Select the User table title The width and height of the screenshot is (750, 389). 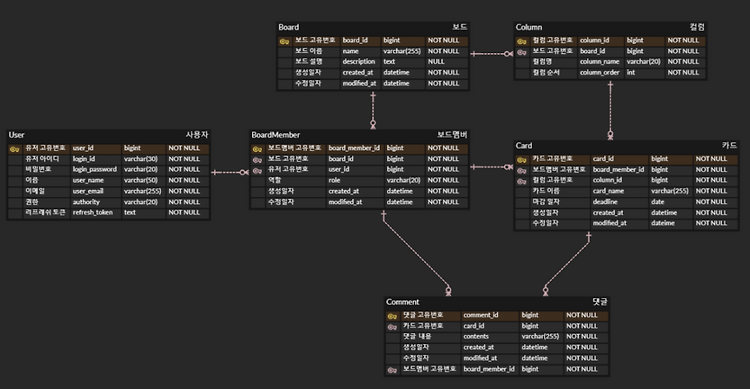tap(16, 135)
